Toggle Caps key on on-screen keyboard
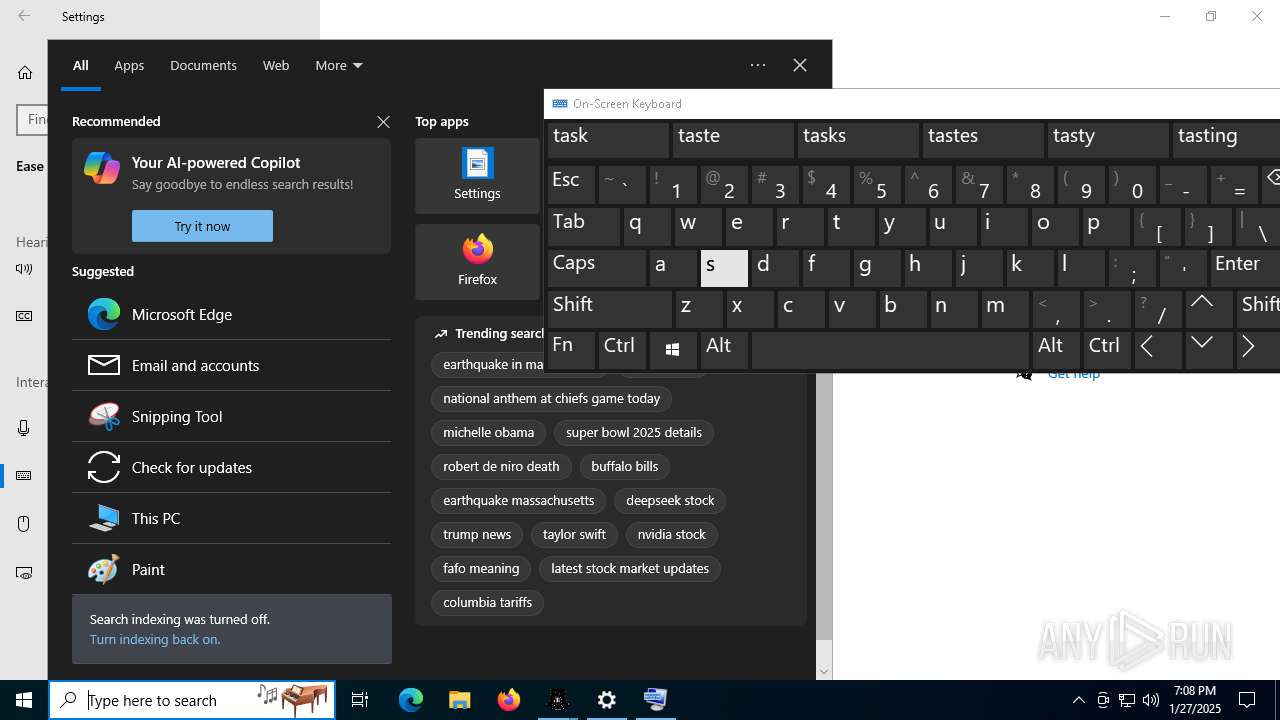The image size is (1280, 720). pyautogui.click(x=597, y=268)
